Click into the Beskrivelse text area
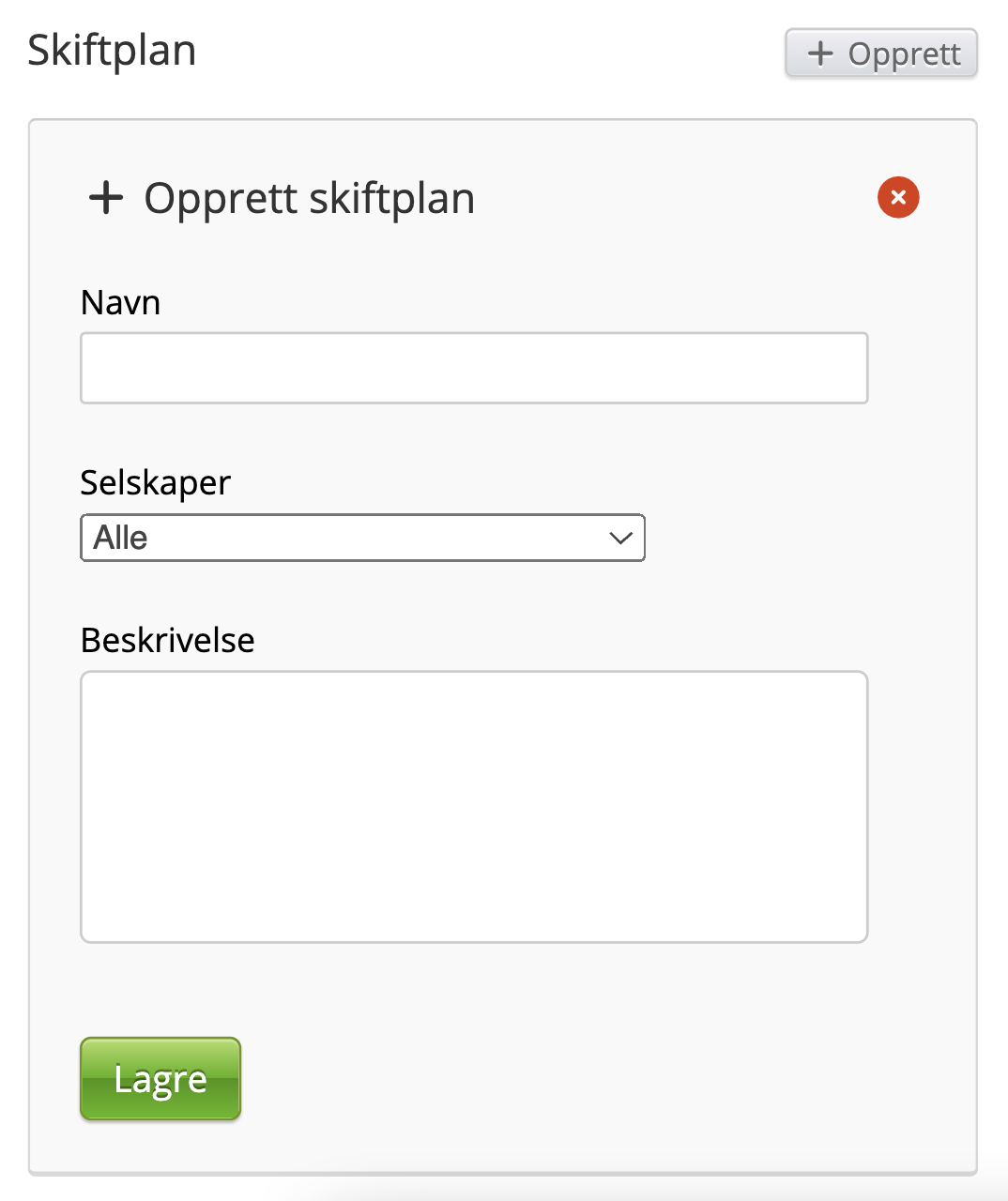 click(x=474, y=806)
